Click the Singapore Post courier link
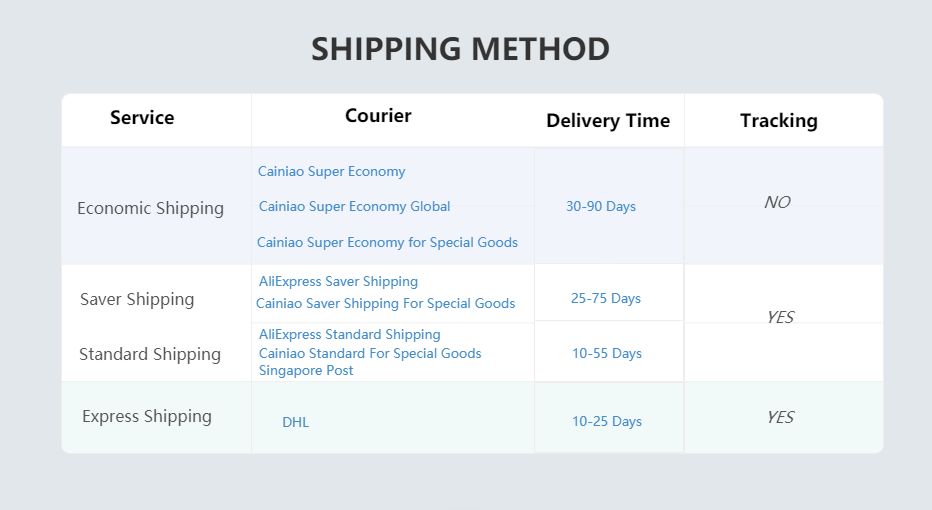Viewport: 932px width, 510px height. pos(306,371)
